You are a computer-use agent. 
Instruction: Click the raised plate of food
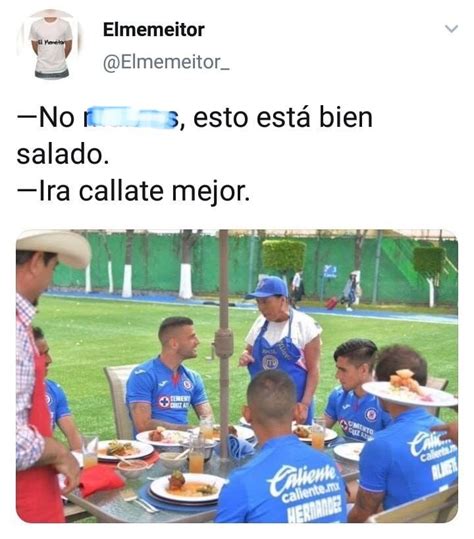409,390
